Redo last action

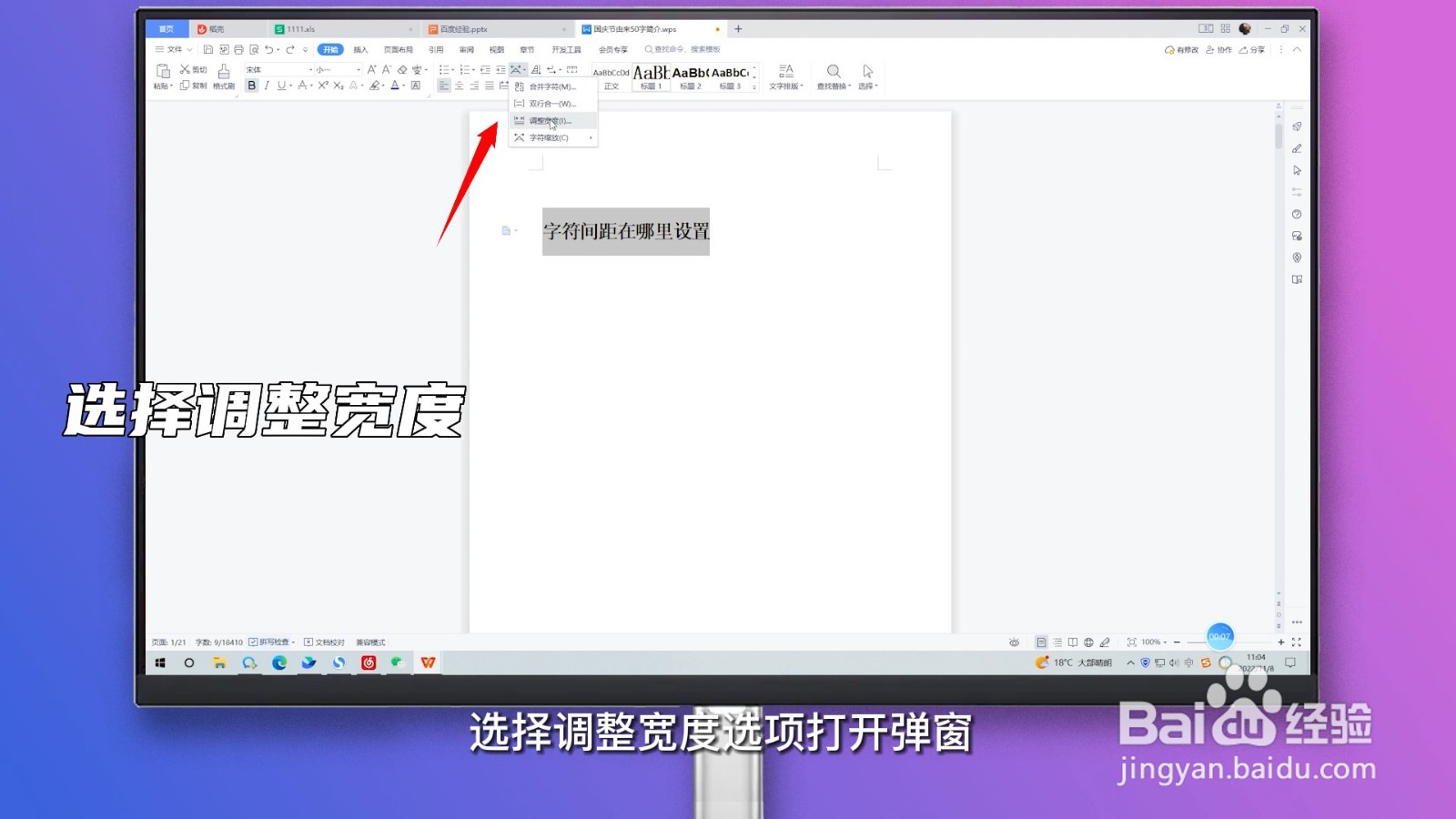click(x=290, y=50)
